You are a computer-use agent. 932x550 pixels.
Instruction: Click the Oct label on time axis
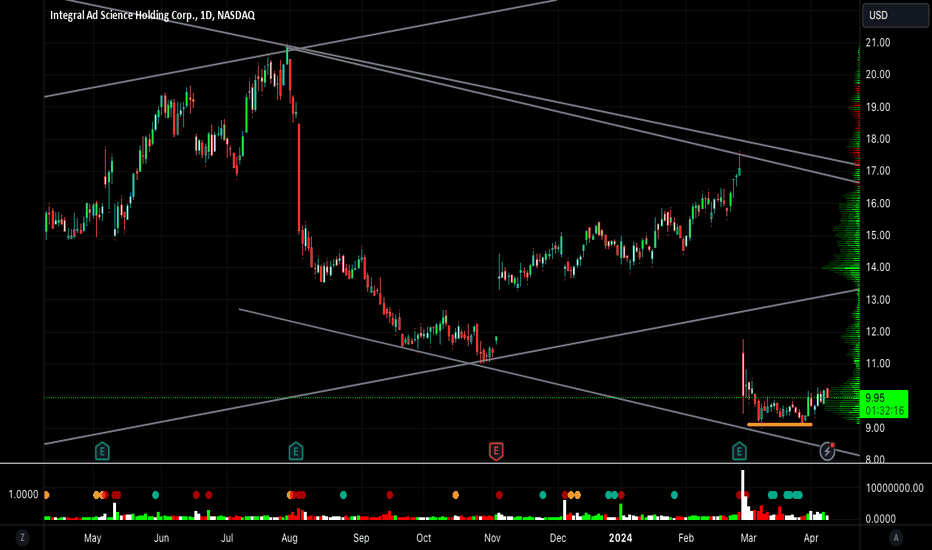pyautogui.click(x=423, y=538)
